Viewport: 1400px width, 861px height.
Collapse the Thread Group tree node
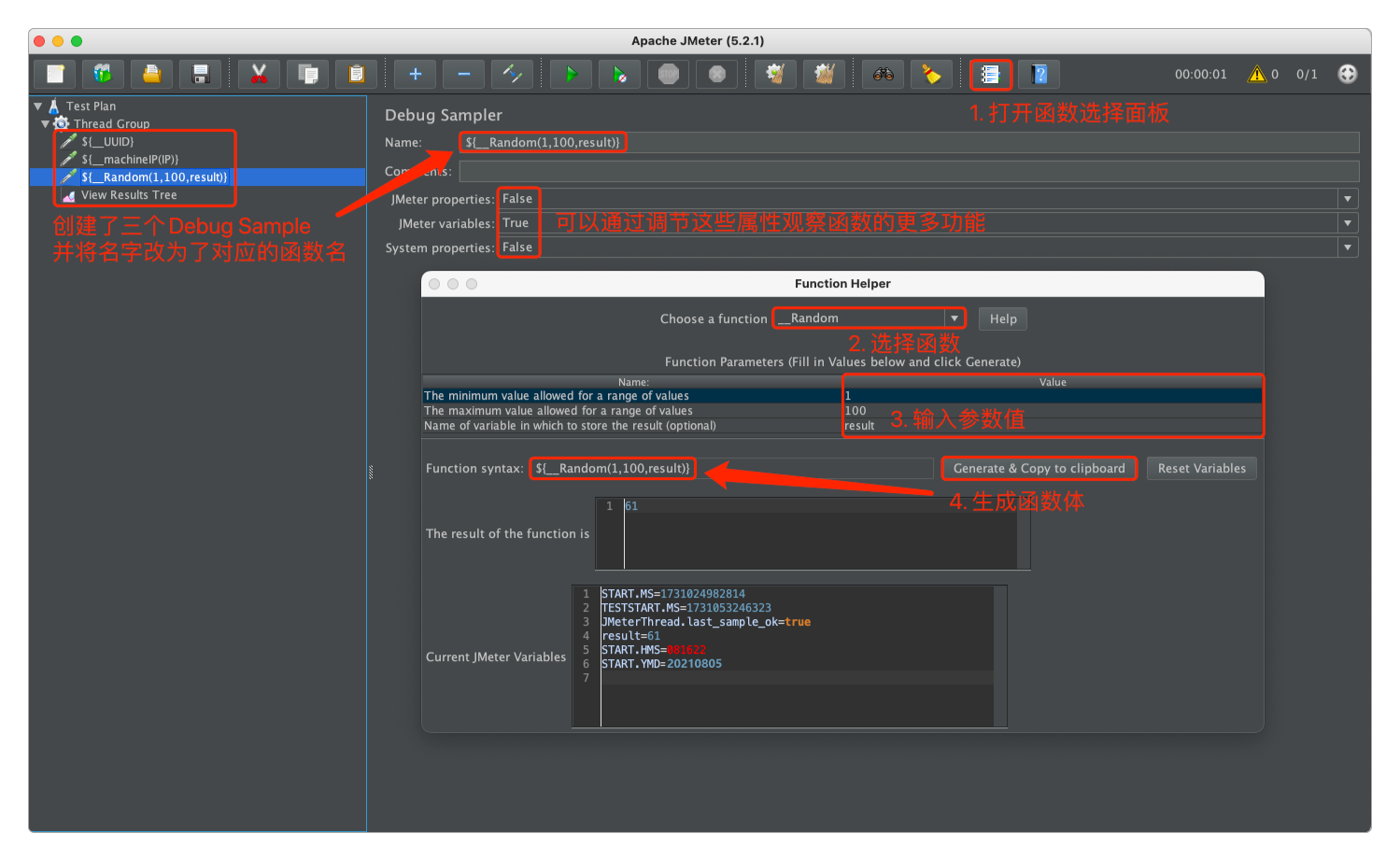click(45, 124)
